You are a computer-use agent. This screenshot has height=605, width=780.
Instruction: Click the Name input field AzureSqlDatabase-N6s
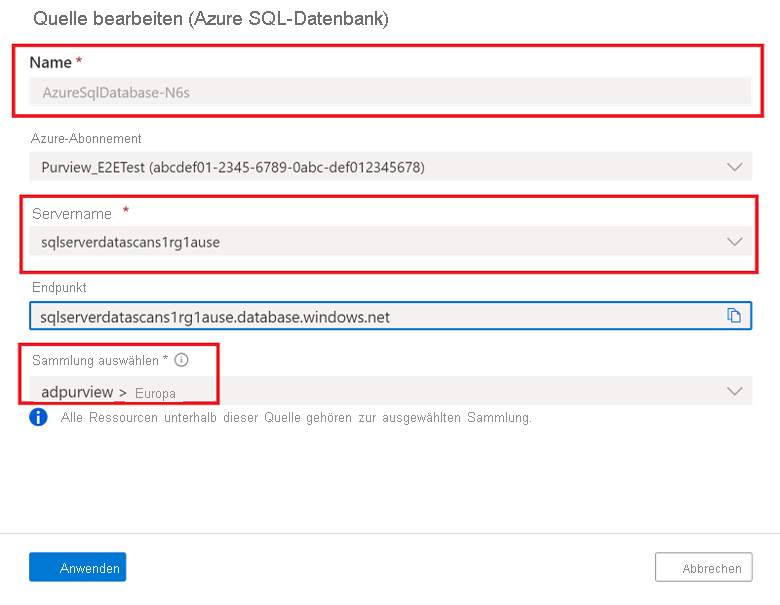(x=390, y=92)
